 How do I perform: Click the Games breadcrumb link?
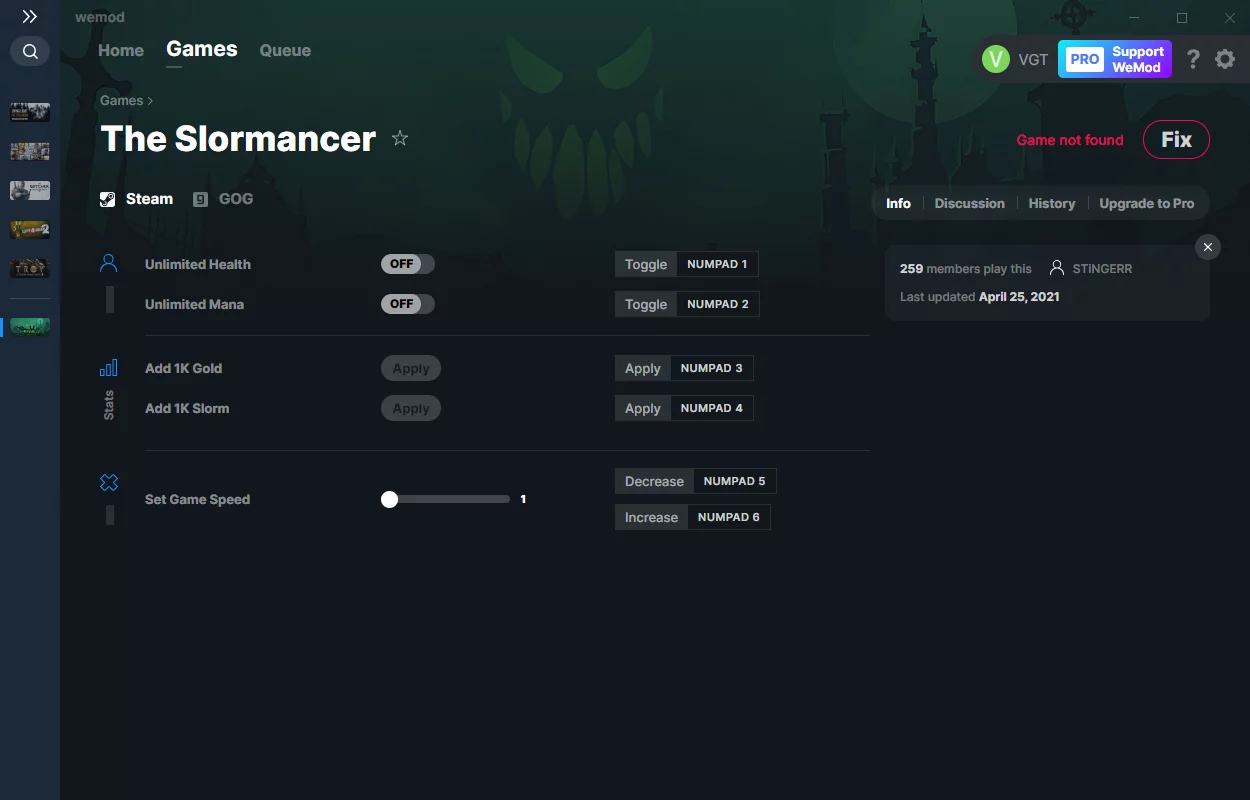[121, 101]
